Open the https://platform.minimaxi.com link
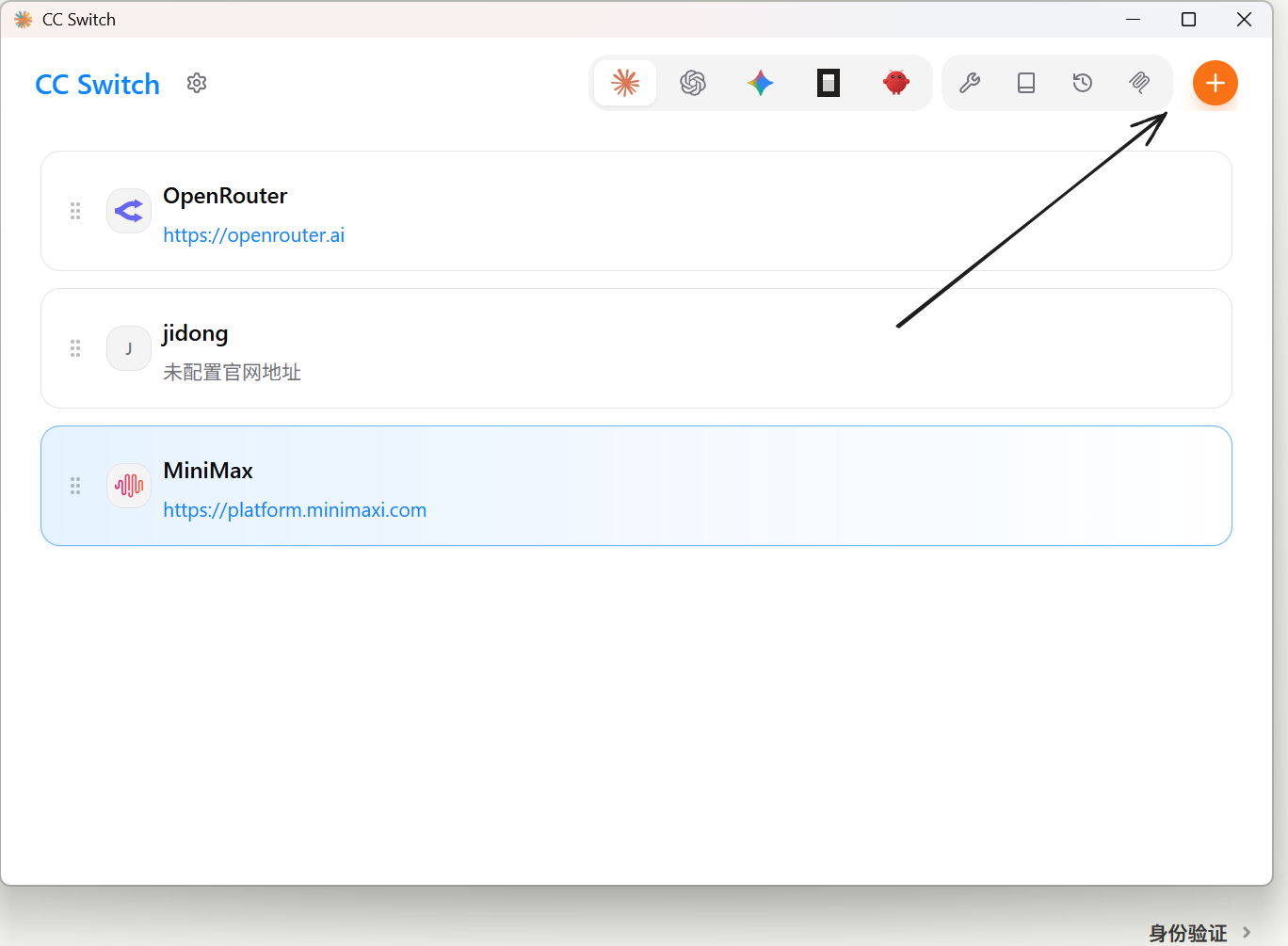The height and width of the screenshot is (946, 1288). coord(295,510)
